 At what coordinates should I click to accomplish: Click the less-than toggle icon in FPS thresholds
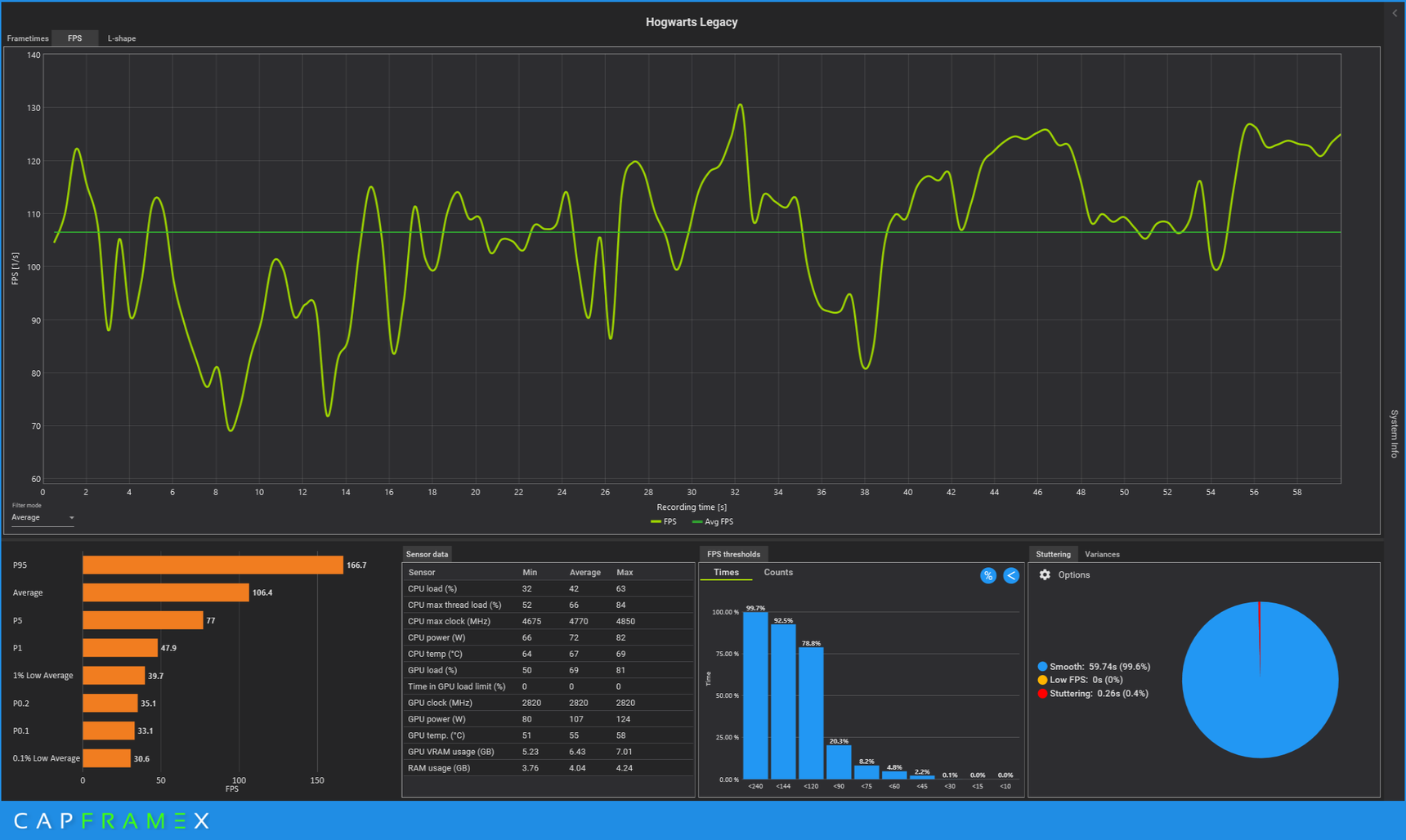(x=1011, y=575)
